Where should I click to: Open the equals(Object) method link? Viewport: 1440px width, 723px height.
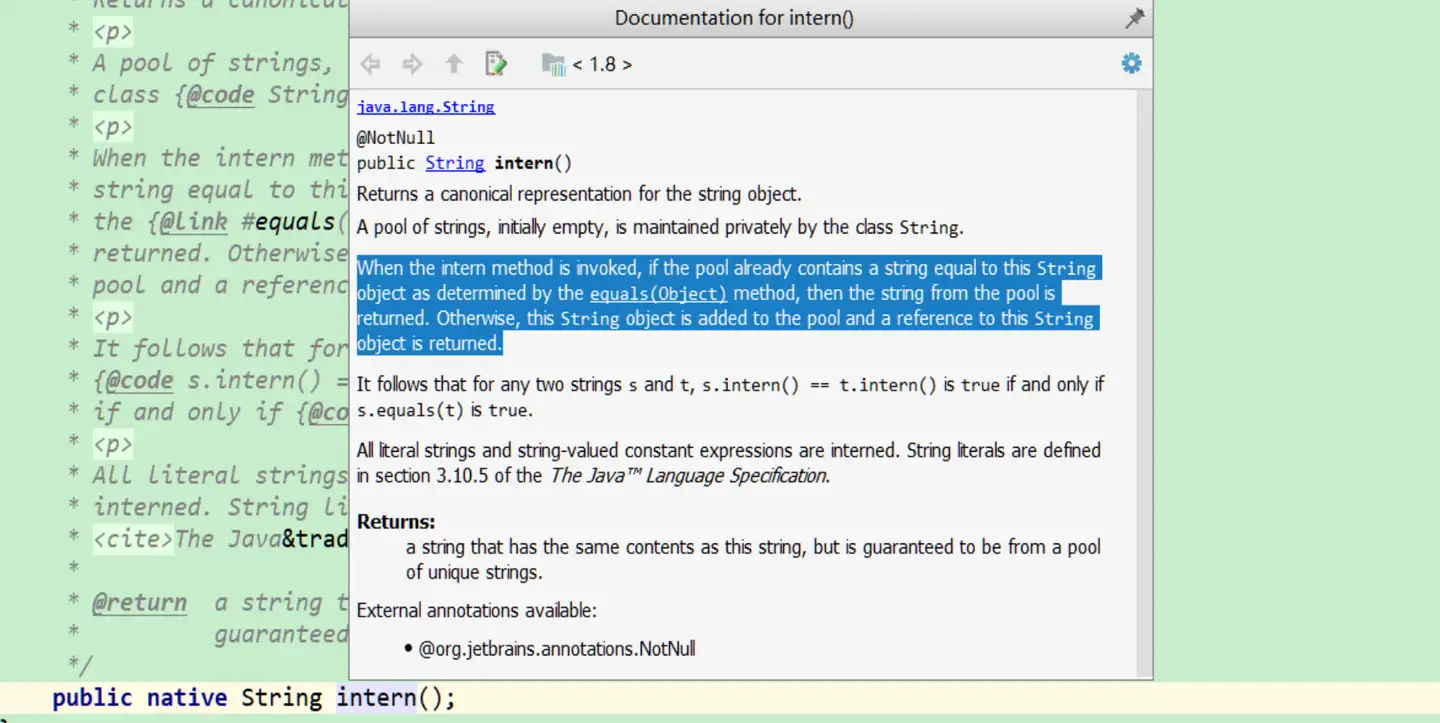pos(658,294)
